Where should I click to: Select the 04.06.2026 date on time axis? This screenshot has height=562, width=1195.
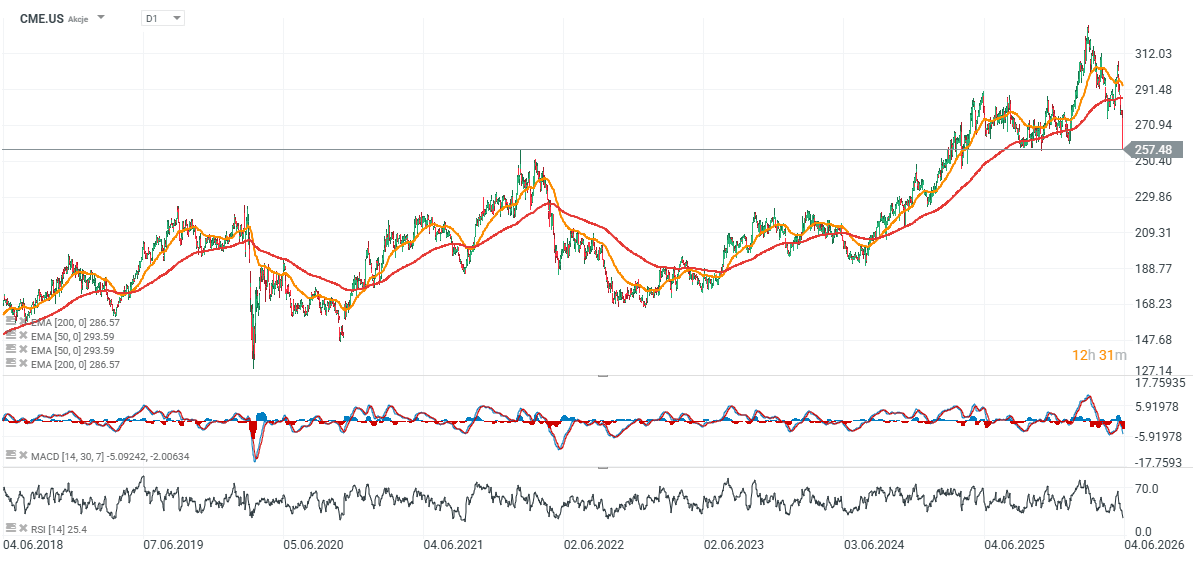[x=1154, y=544]
